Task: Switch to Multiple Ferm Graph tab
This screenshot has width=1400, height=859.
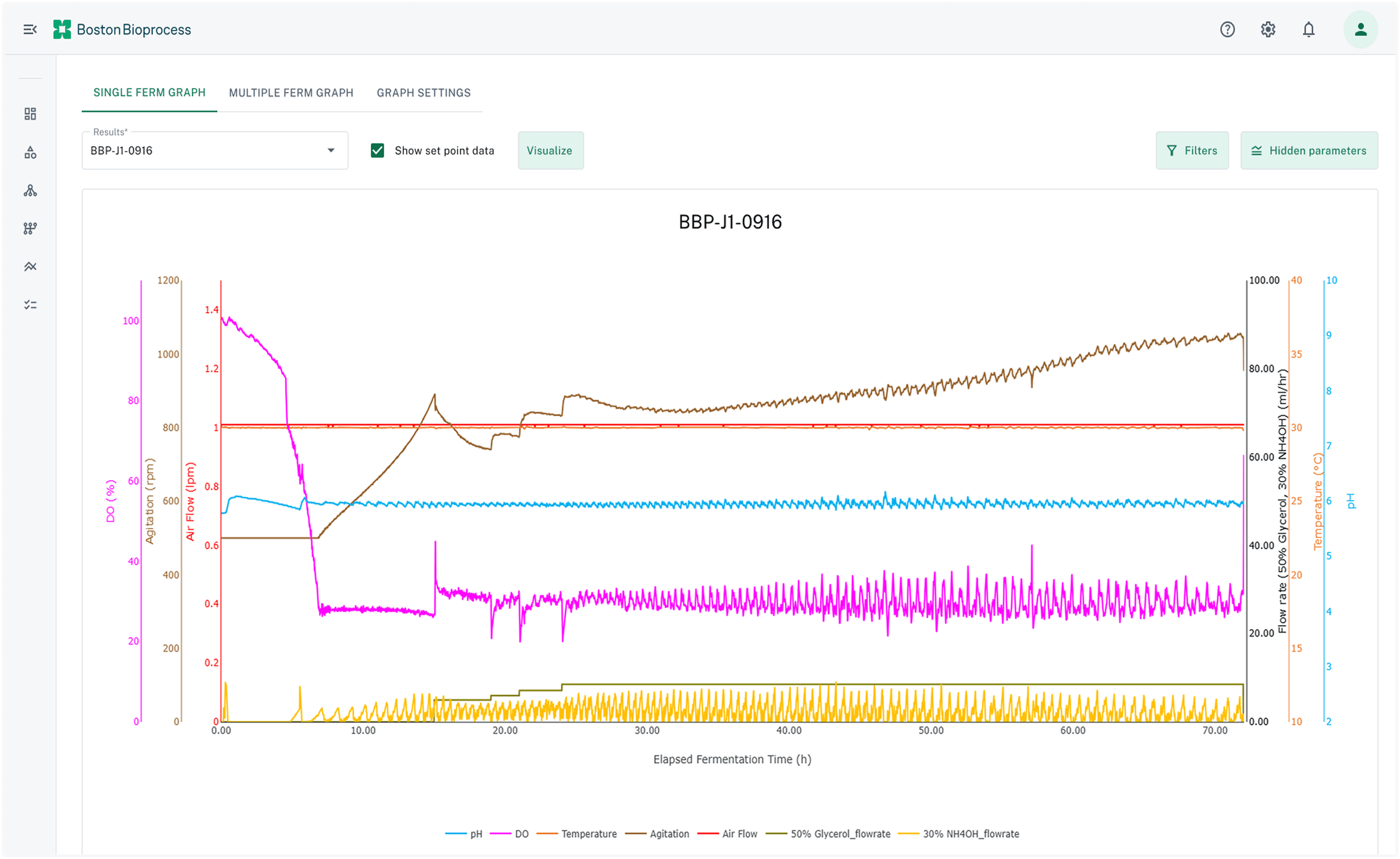Action: [291, 93]
